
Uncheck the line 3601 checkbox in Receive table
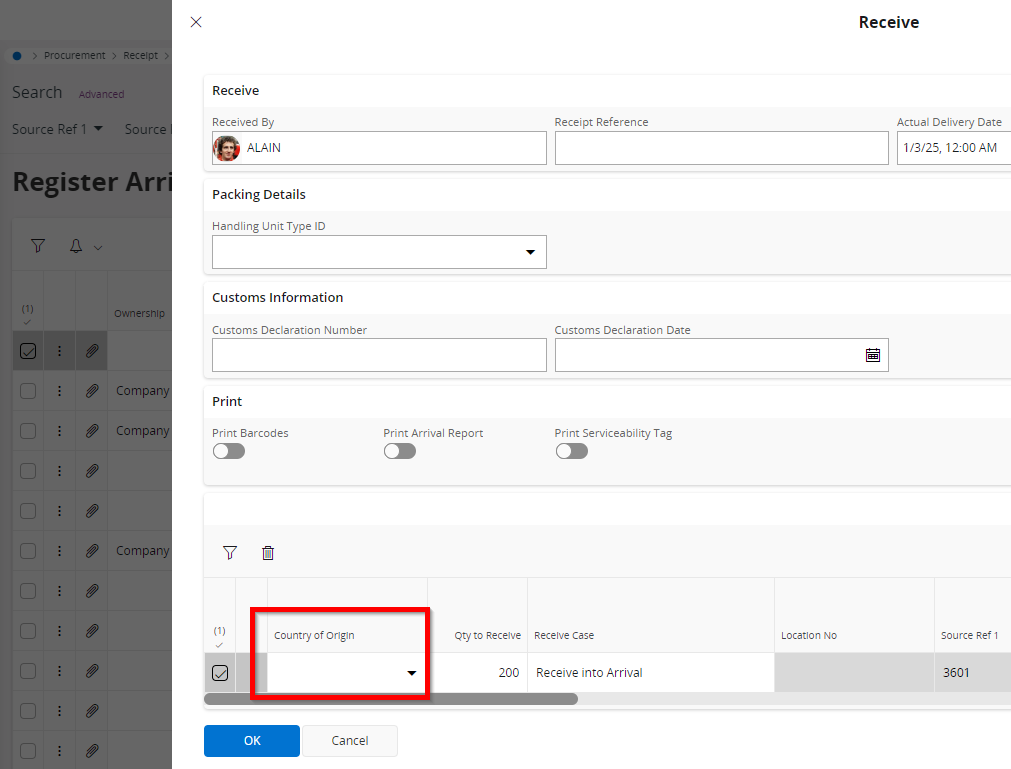(x=220, y=673)
